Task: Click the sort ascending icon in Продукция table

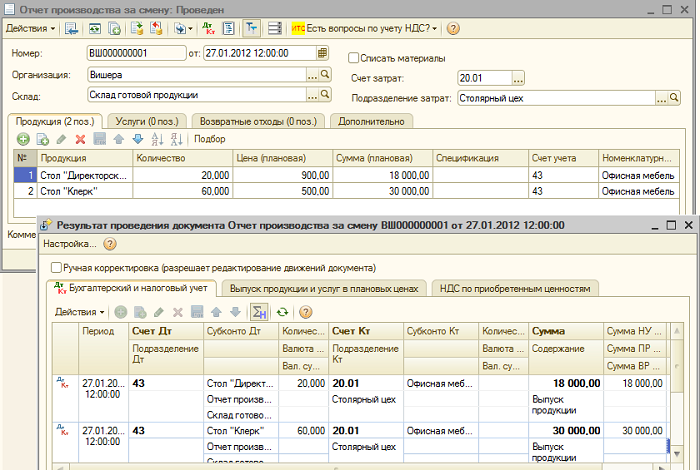Action: coord(157,139)
